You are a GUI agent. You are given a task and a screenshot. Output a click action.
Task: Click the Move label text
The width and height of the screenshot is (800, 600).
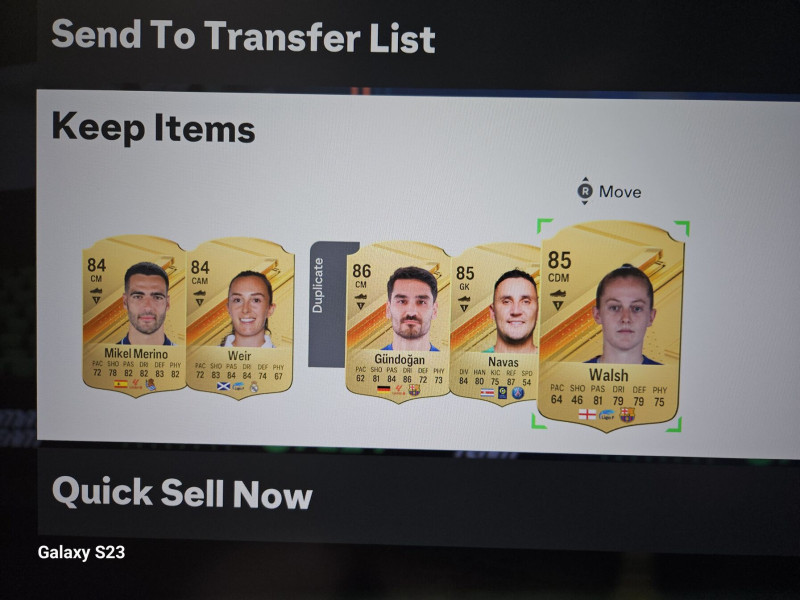coord(620,192)
